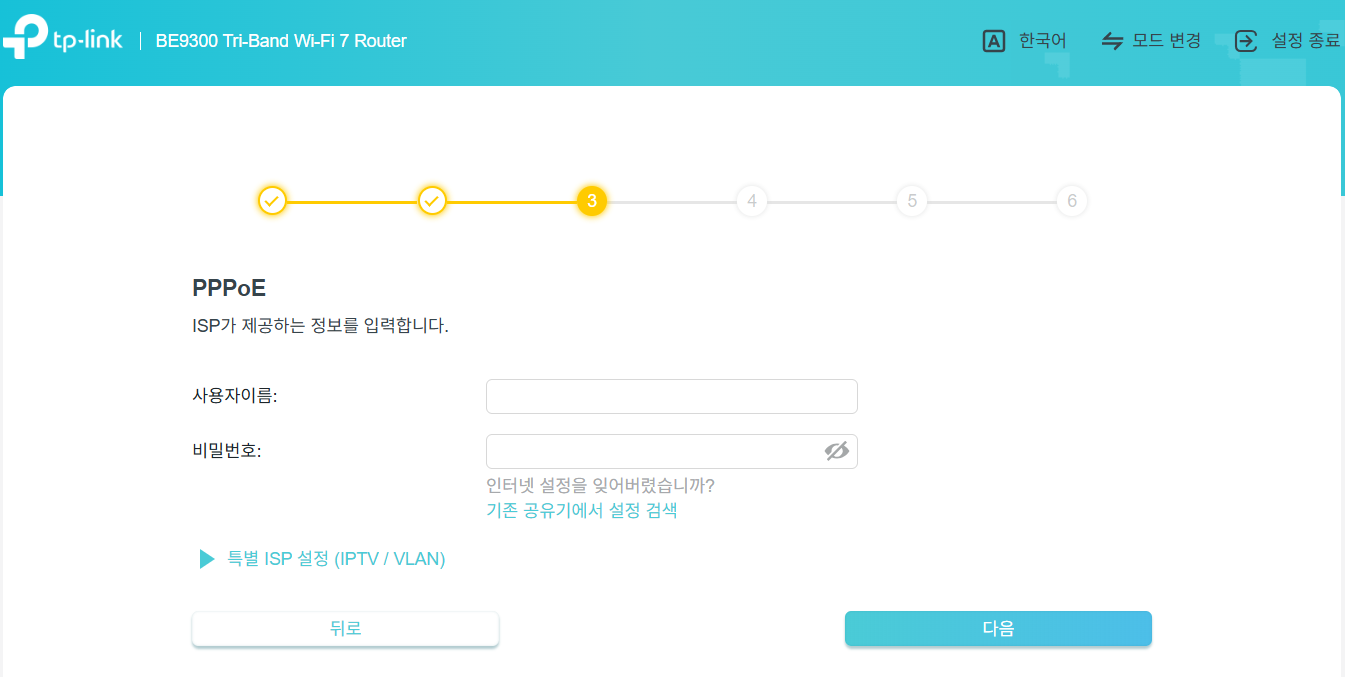Image resolution: width=1345 pixels, height=677 pixels.
Task: Focus the 사용자이름 input field
Action: [672, 396]
